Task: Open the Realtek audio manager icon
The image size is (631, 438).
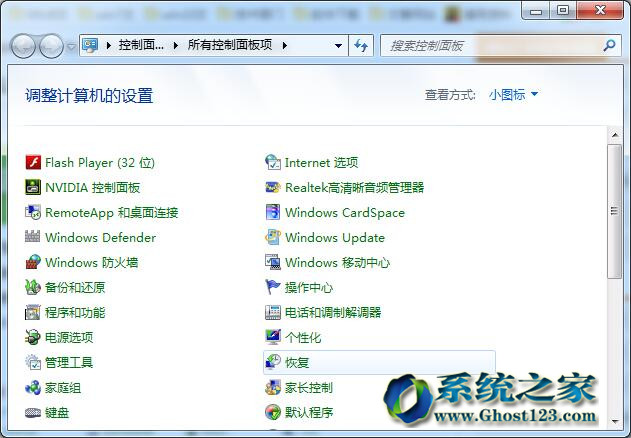Action: click(273, 188)
